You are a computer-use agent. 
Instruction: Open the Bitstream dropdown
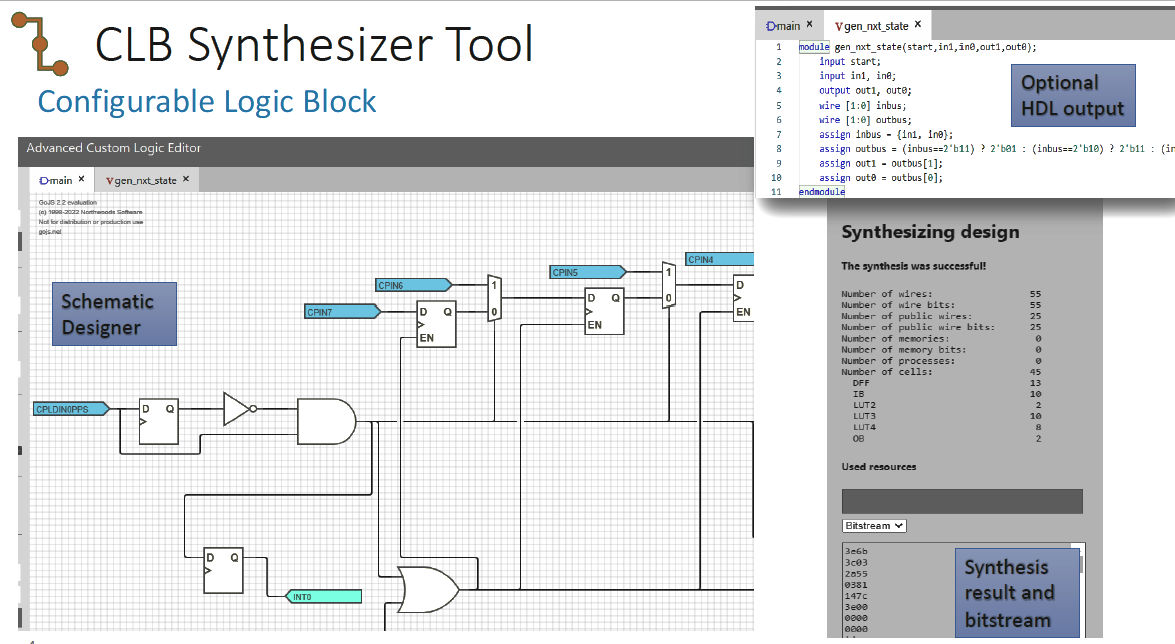874,525
